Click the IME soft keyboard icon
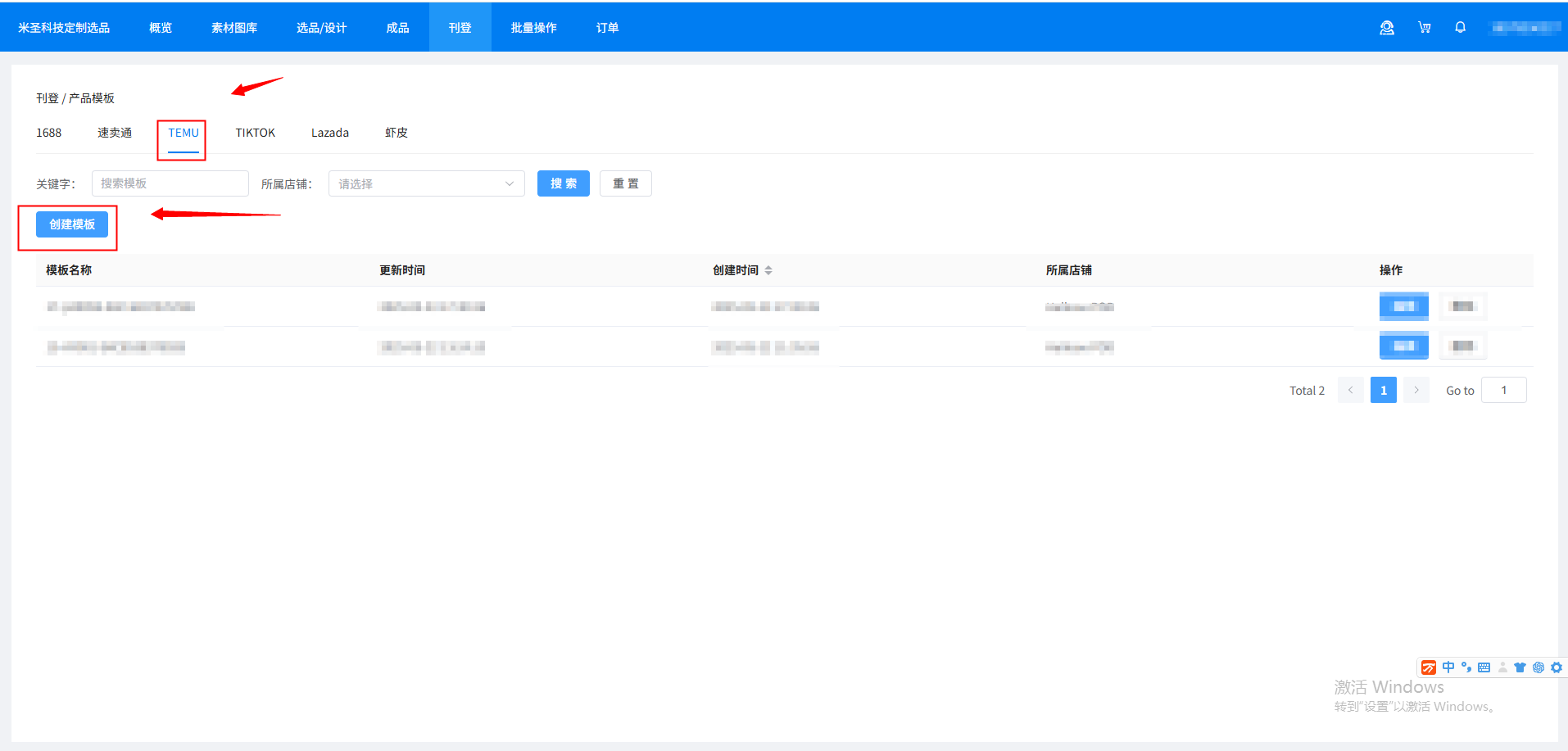This screenshot has width=1568, height=751. coord(1484,667)
